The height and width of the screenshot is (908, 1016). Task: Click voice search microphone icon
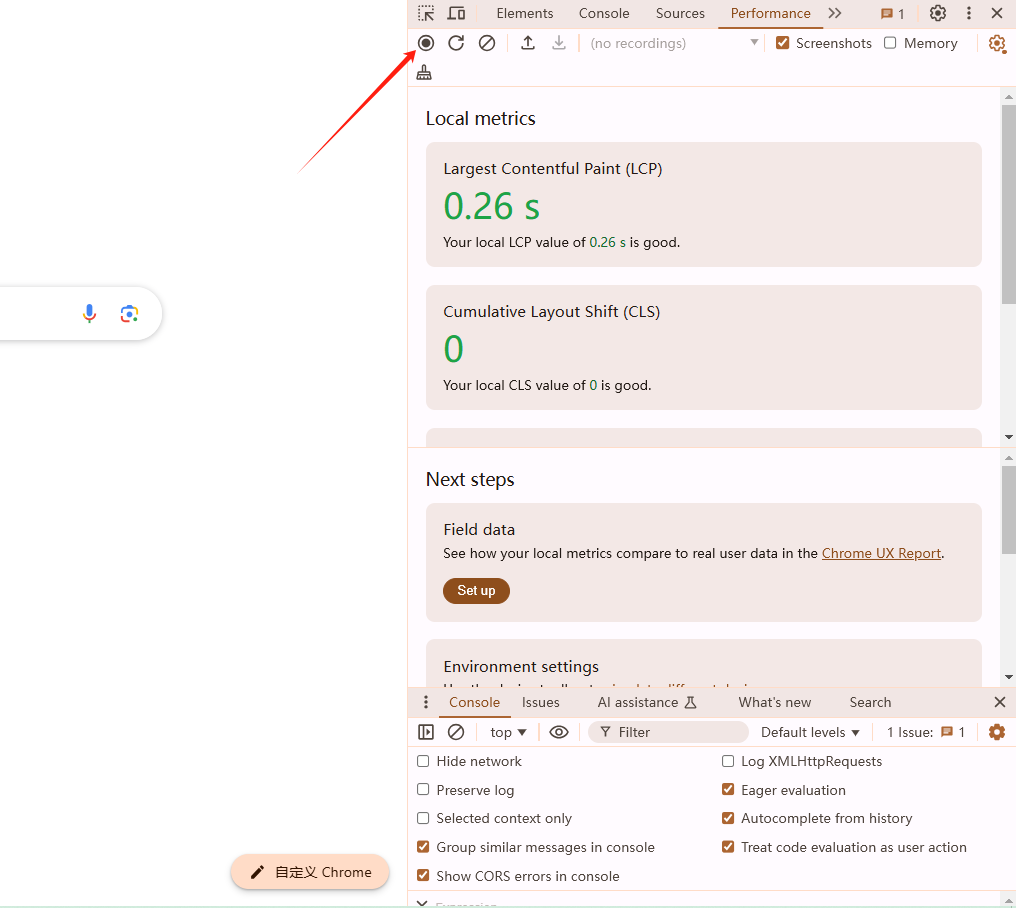(x=90, y=314)
